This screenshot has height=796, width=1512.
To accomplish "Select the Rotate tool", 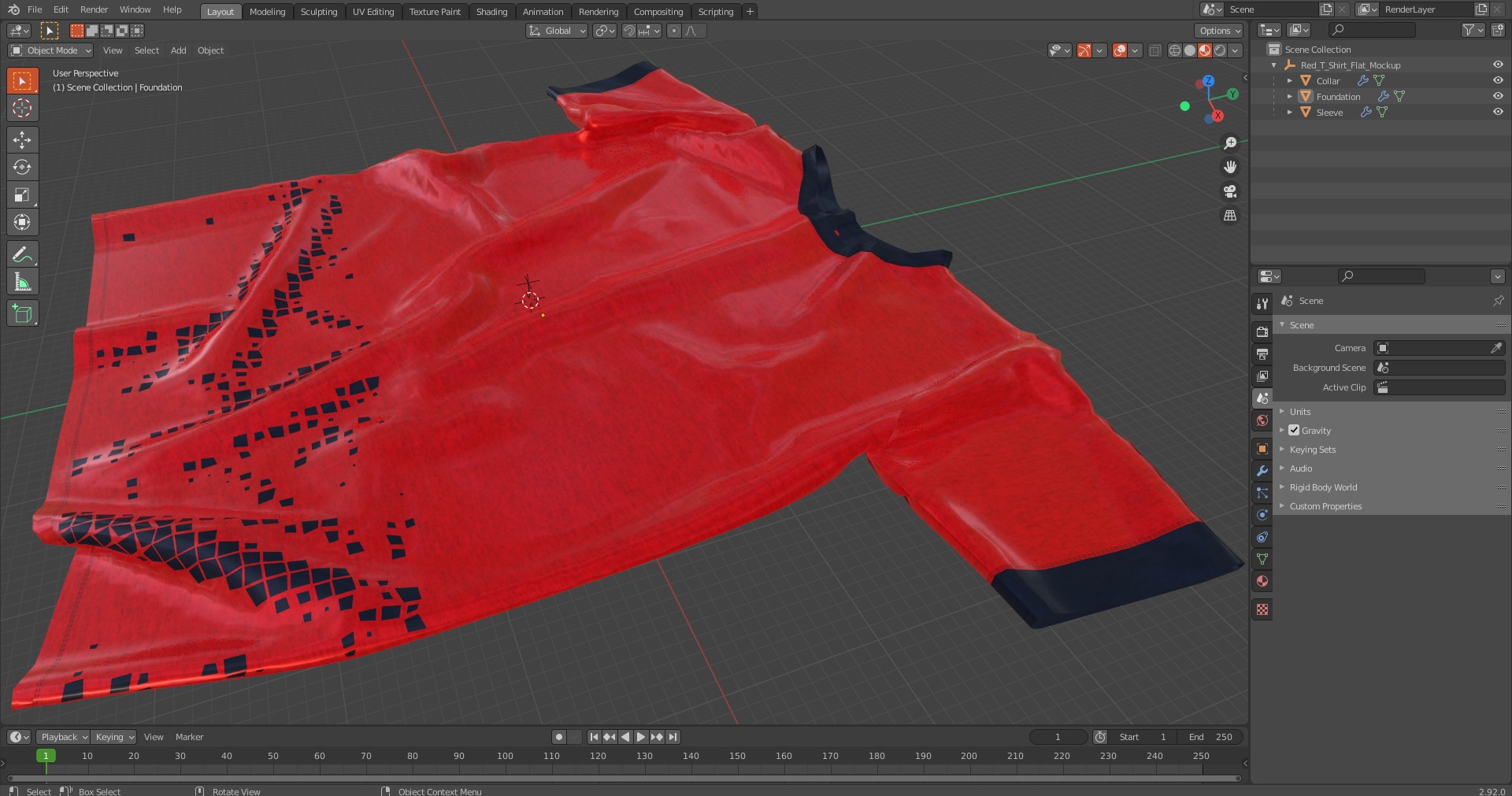I will pos(22,167).
